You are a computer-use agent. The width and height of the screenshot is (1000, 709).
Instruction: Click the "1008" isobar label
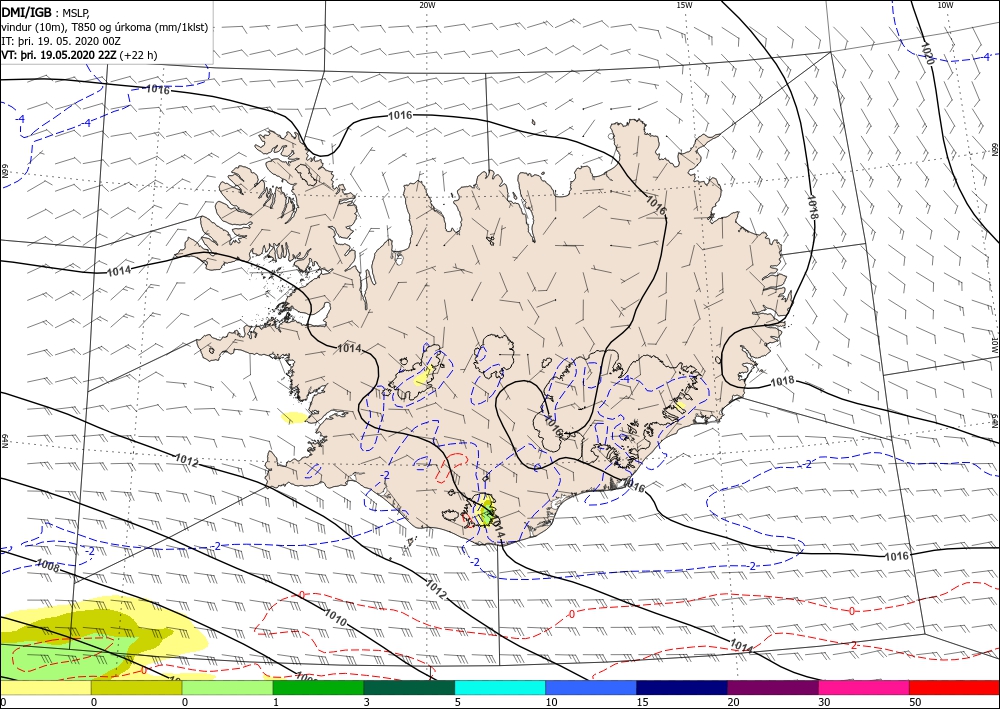[48, 565]
